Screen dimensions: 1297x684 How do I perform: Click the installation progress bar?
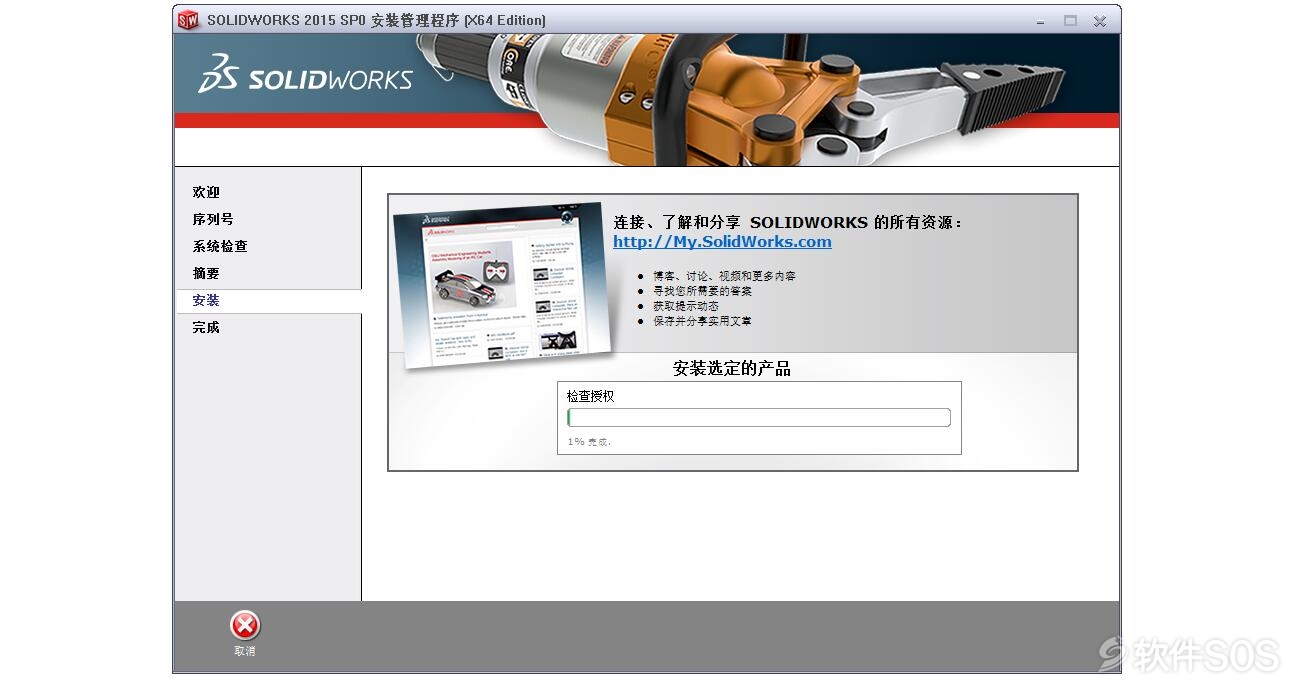[759, 418]
